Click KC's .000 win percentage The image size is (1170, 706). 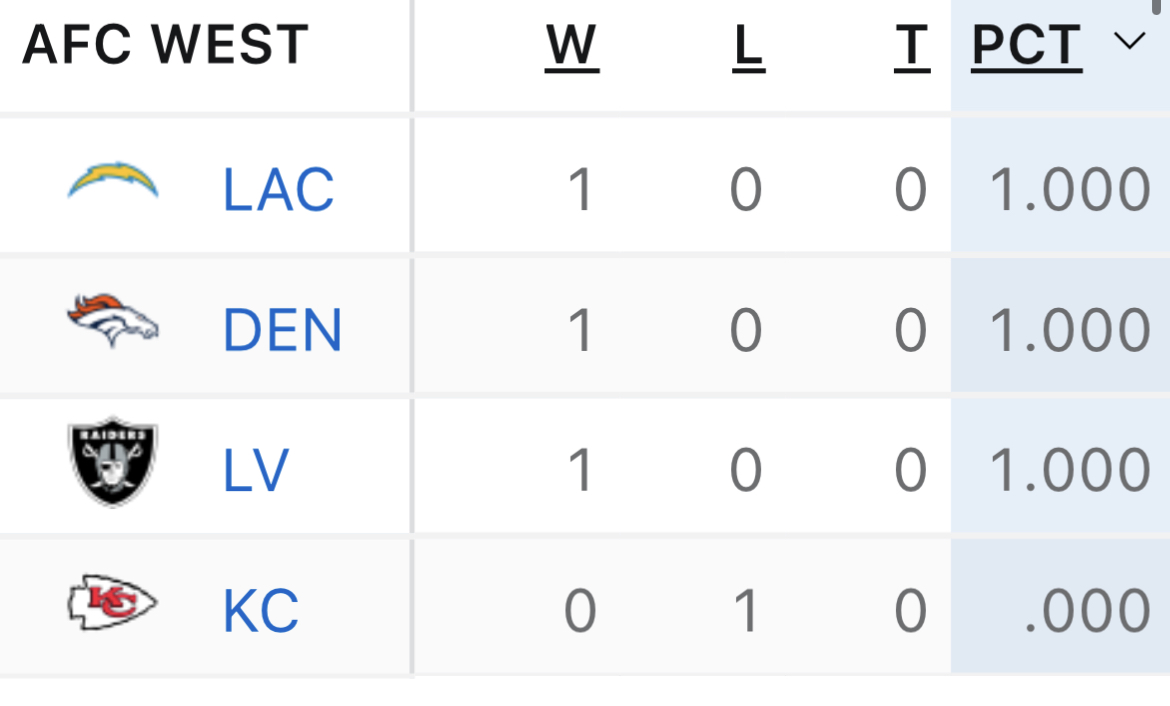click(1087, 610)
